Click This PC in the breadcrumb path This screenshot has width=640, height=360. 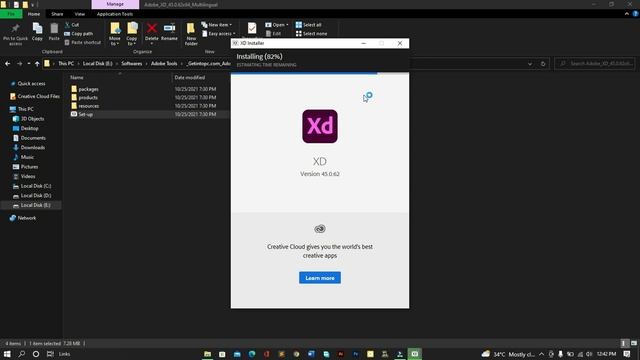[66, 64]
